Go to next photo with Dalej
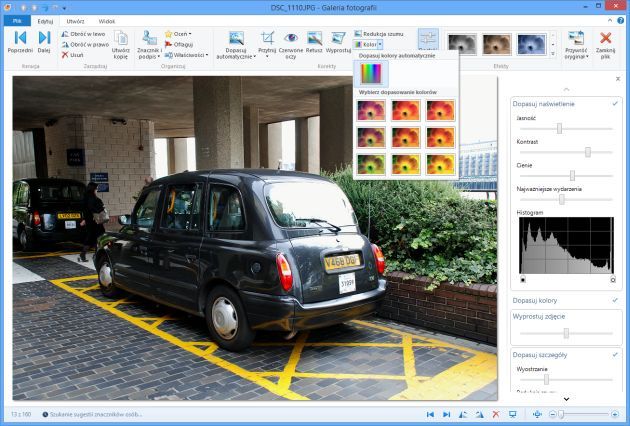Screen dimensions: 630x426 (x=44, y=42)
